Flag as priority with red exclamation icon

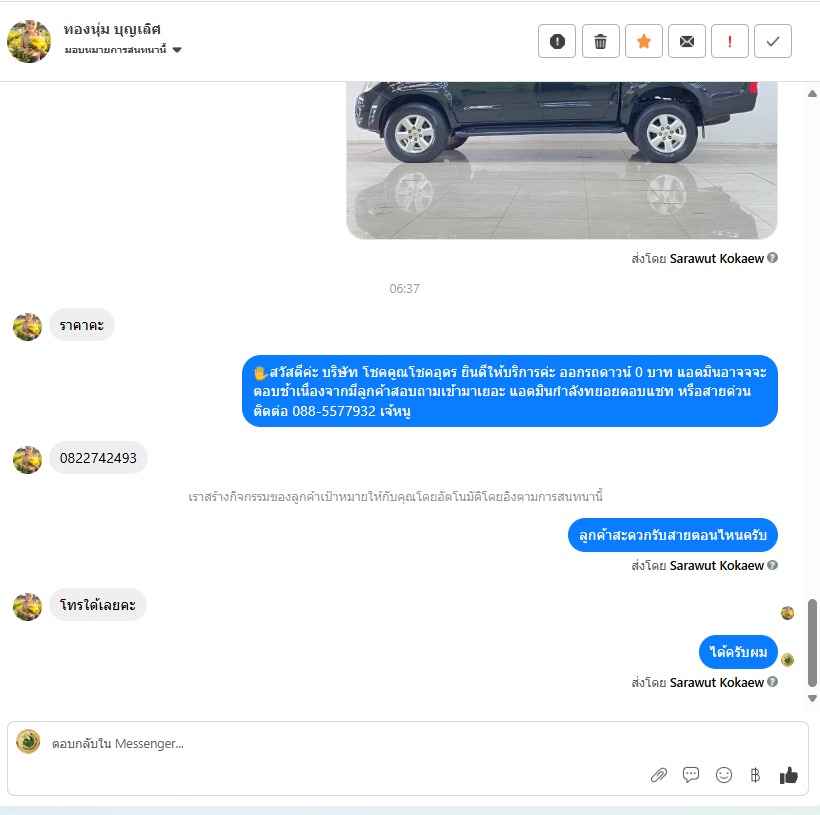pos(730,41)
